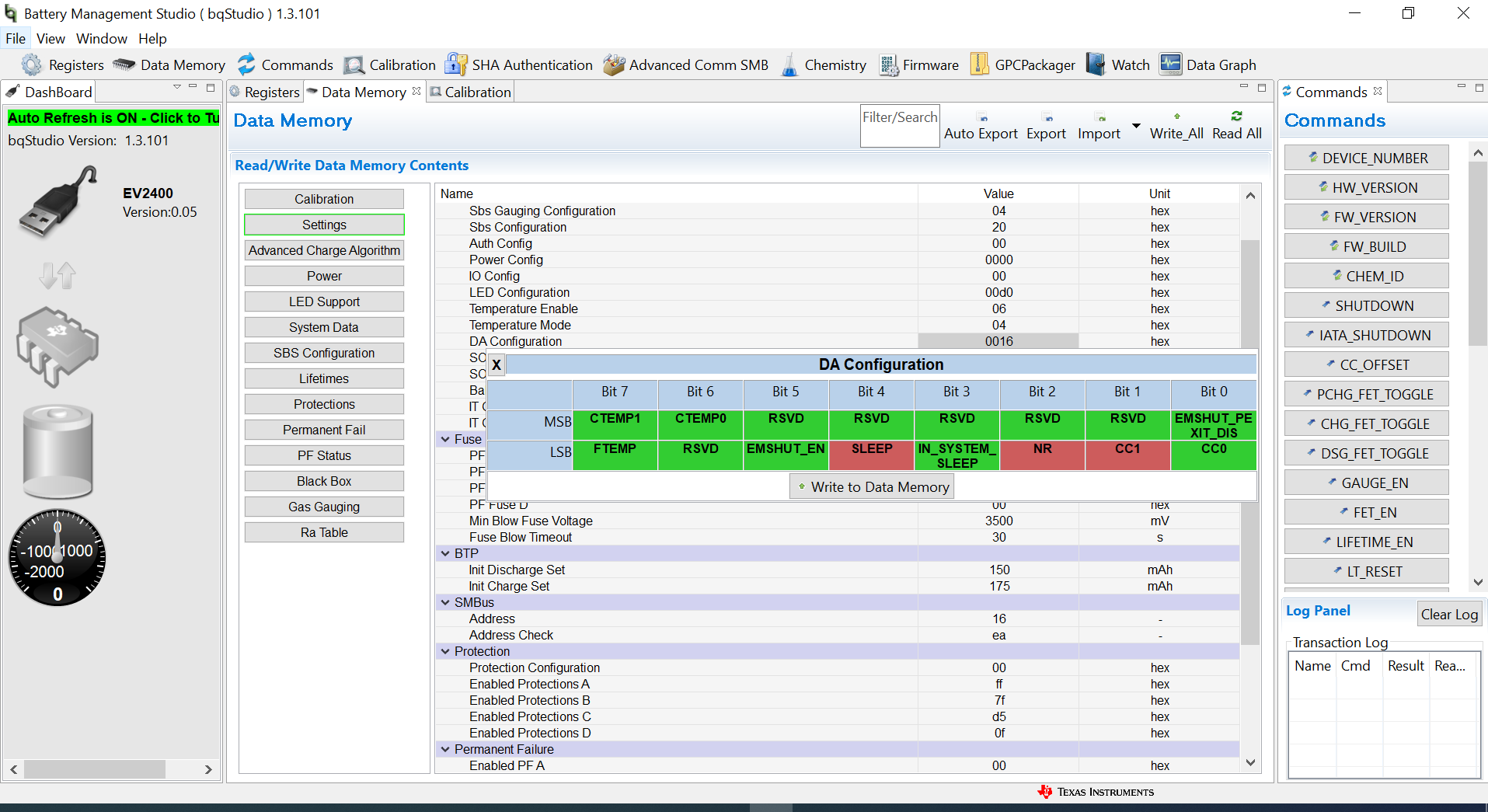Image resolution: width=1488 pixels, height=812 pixels.
Task: Collapse the Protection group
Action: click(445, 651)
